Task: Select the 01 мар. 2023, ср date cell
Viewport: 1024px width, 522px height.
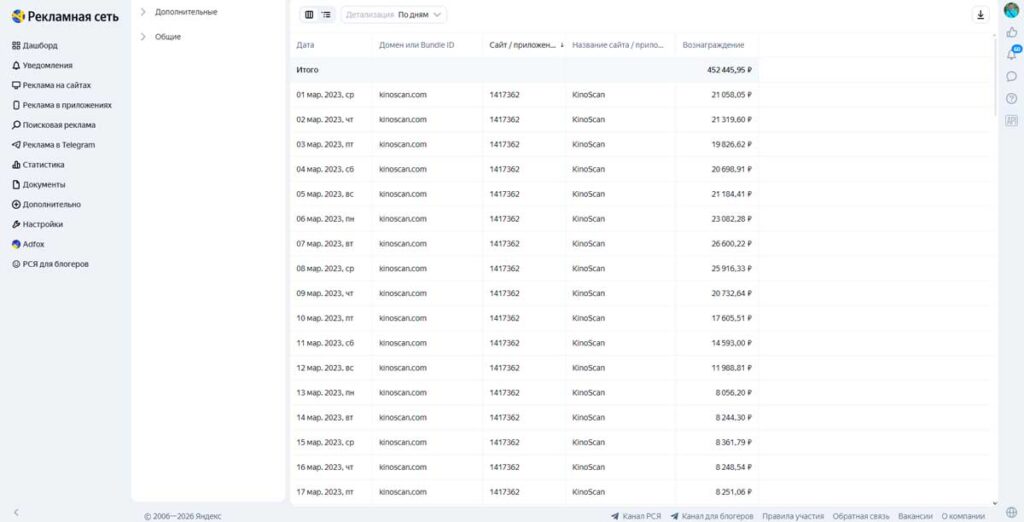Action: click(325, 95)
